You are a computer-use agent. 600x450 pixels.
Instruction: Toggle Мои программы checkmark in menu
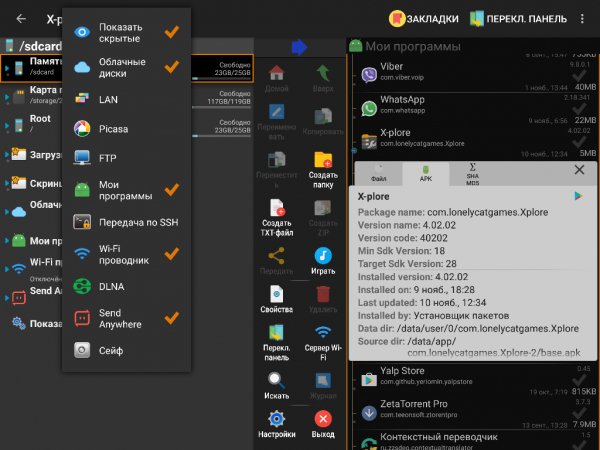click(172, 190)
